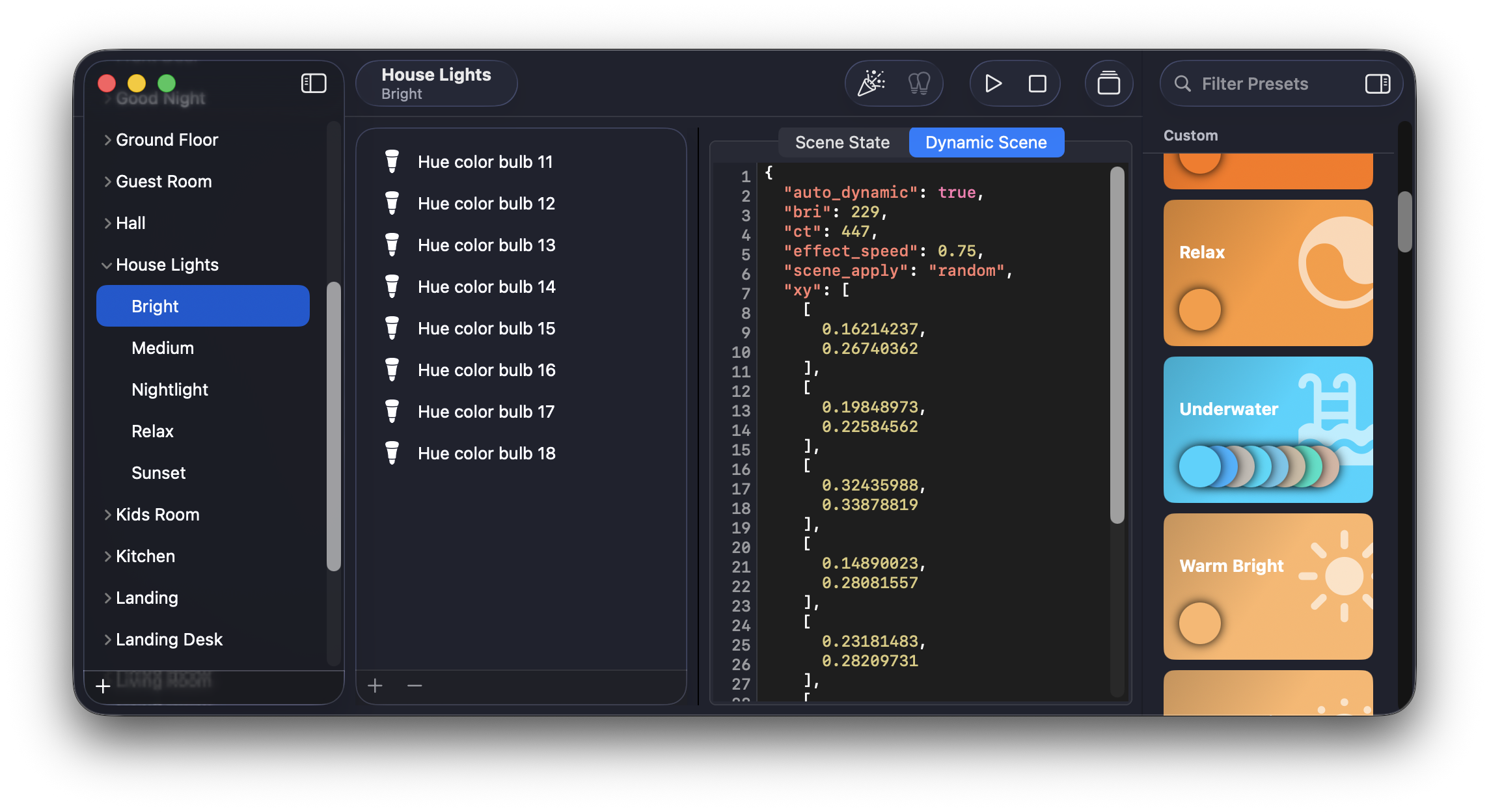This screenshot has width=1489, height=812.
Task: Apply the Warm Bright preset card
Action: (1268, 586)
